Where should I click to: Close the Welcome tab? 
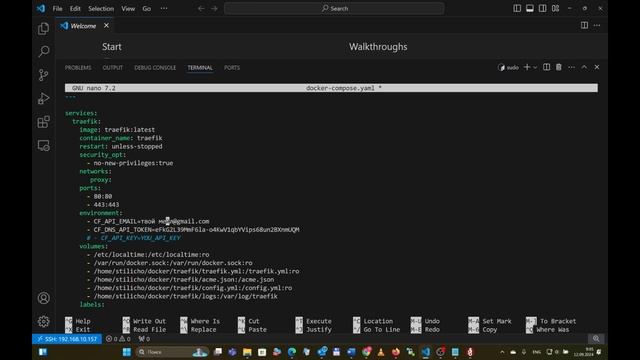click(x=106, y=26)
